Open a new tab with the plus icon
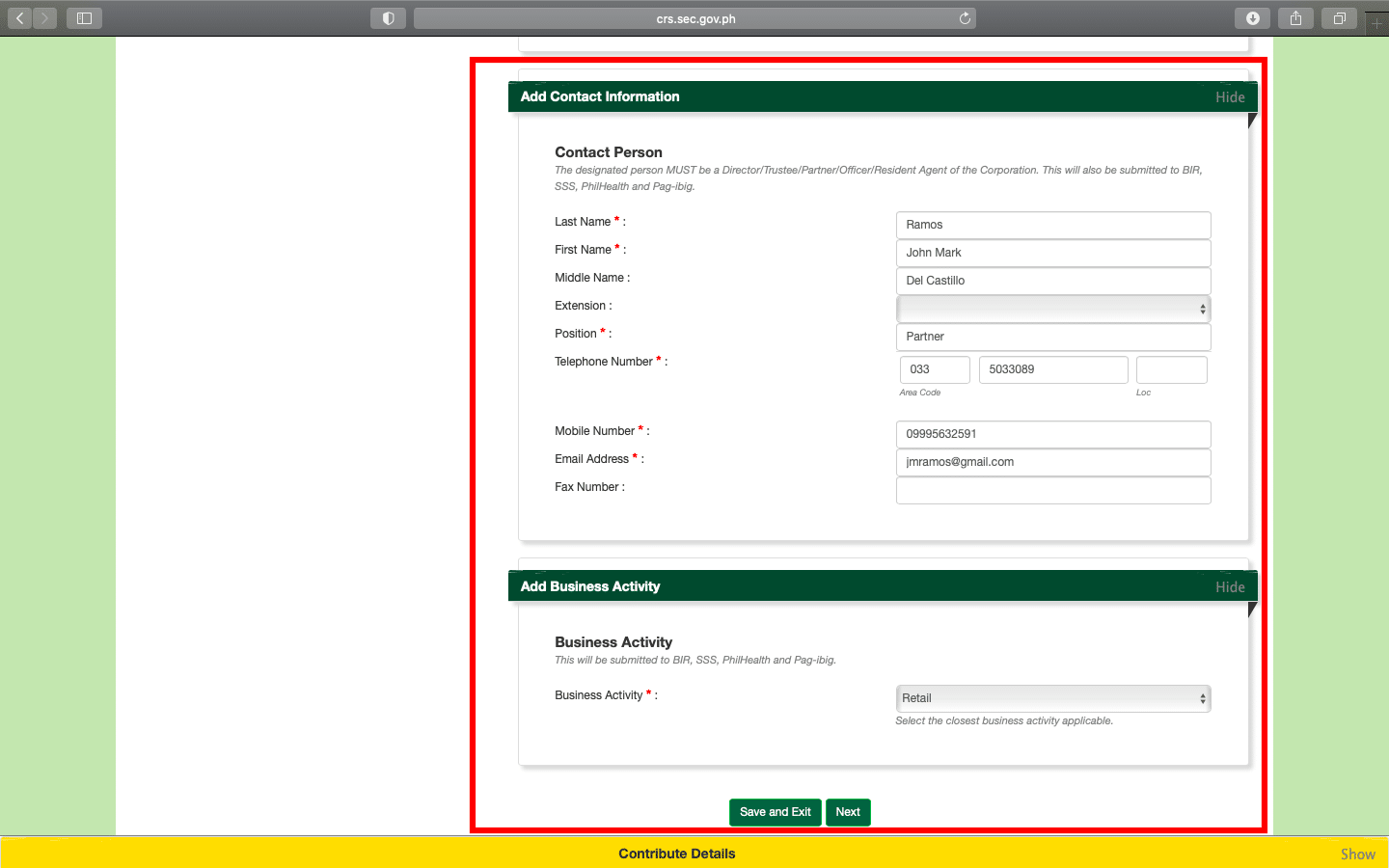Viewport: 1389px width, 868px height. [x=1376, y=22]
